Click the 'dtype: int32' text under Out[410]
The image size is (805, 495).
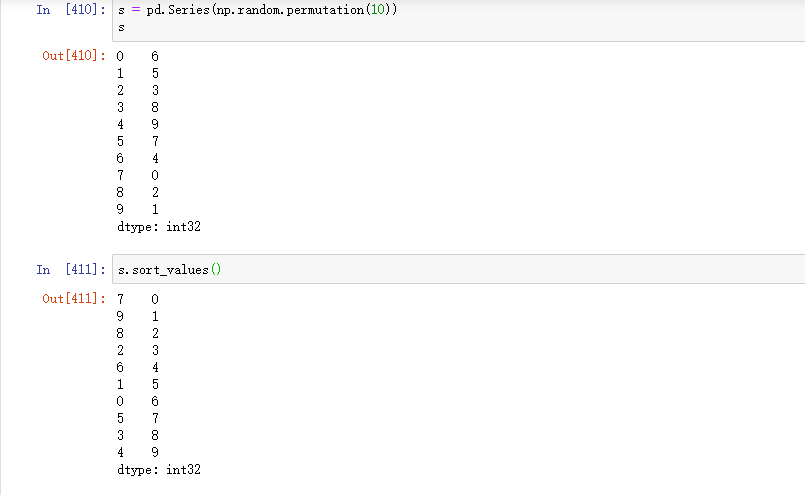pos(159,227)
